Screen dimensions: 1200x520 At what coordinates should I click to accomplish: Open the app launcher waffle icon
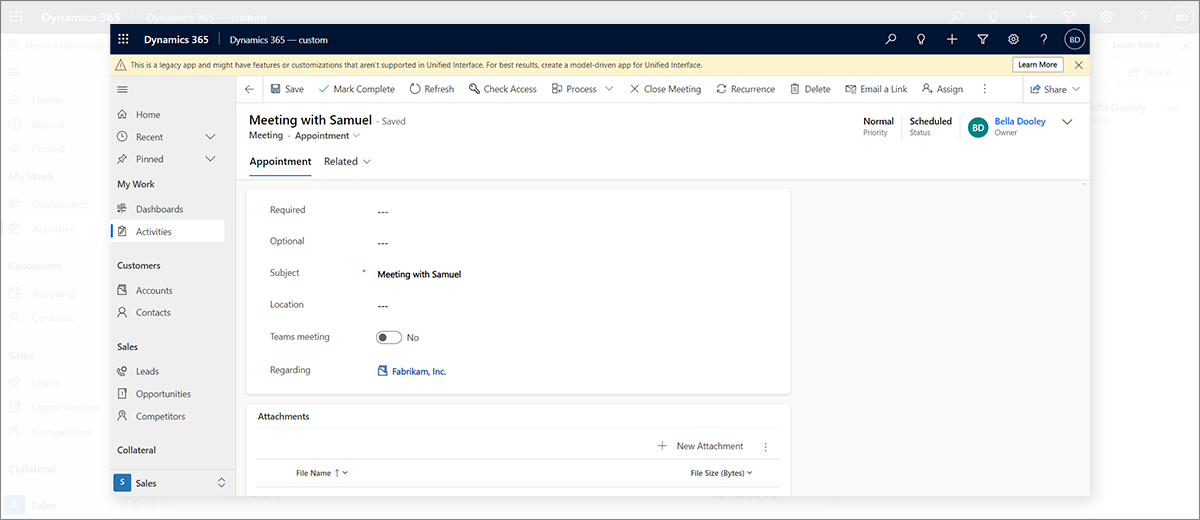point(124,40)
